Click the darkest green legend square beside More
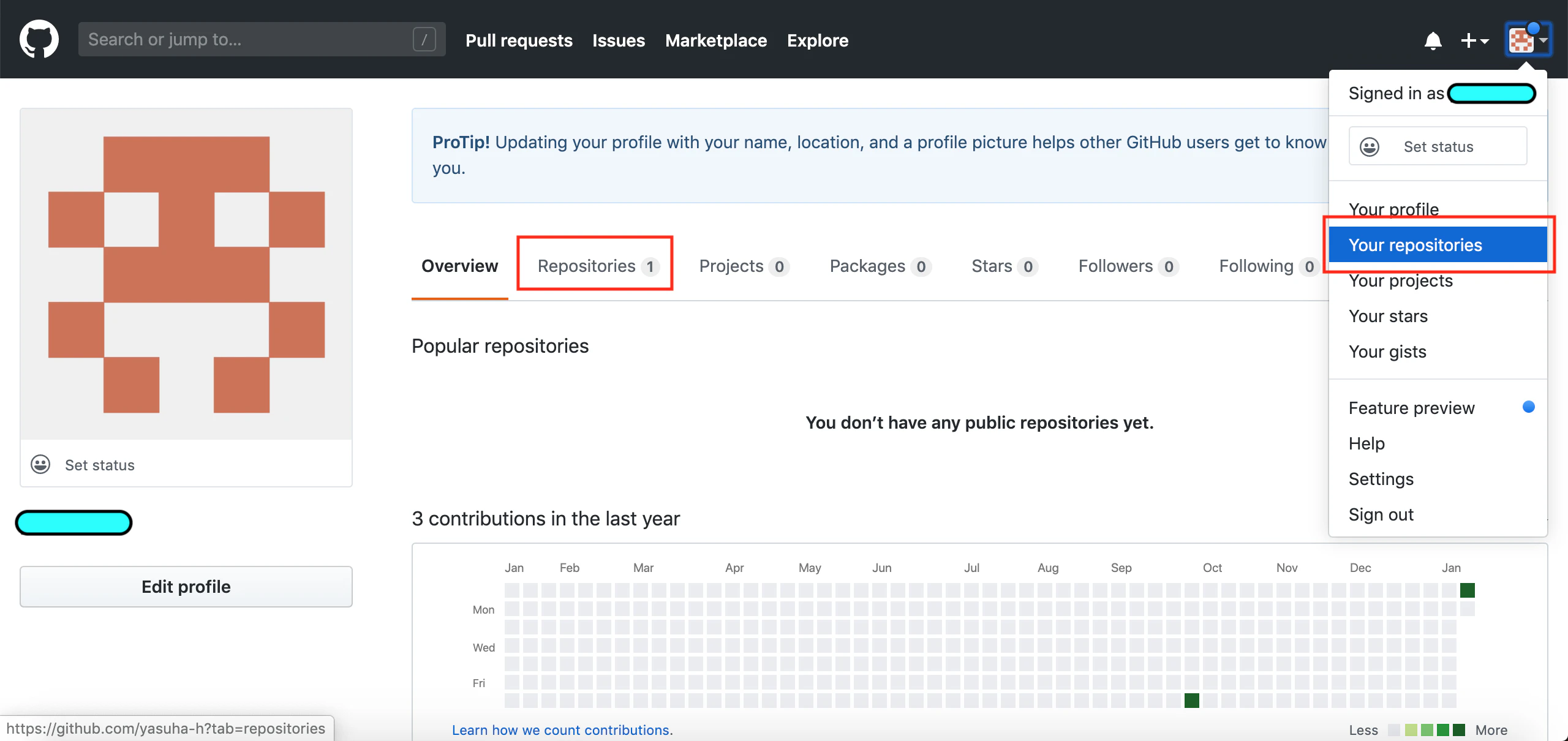Screen dimensions: 1568x741 (1459, 730)
